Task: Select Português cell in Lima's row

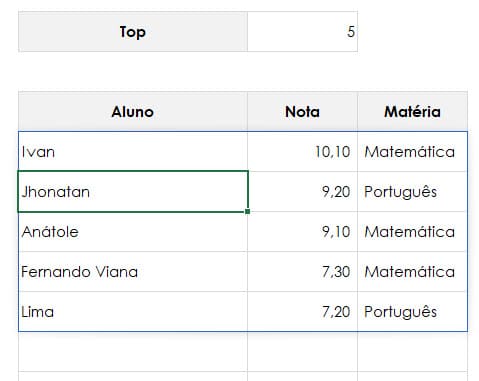Action: (412, 312)
